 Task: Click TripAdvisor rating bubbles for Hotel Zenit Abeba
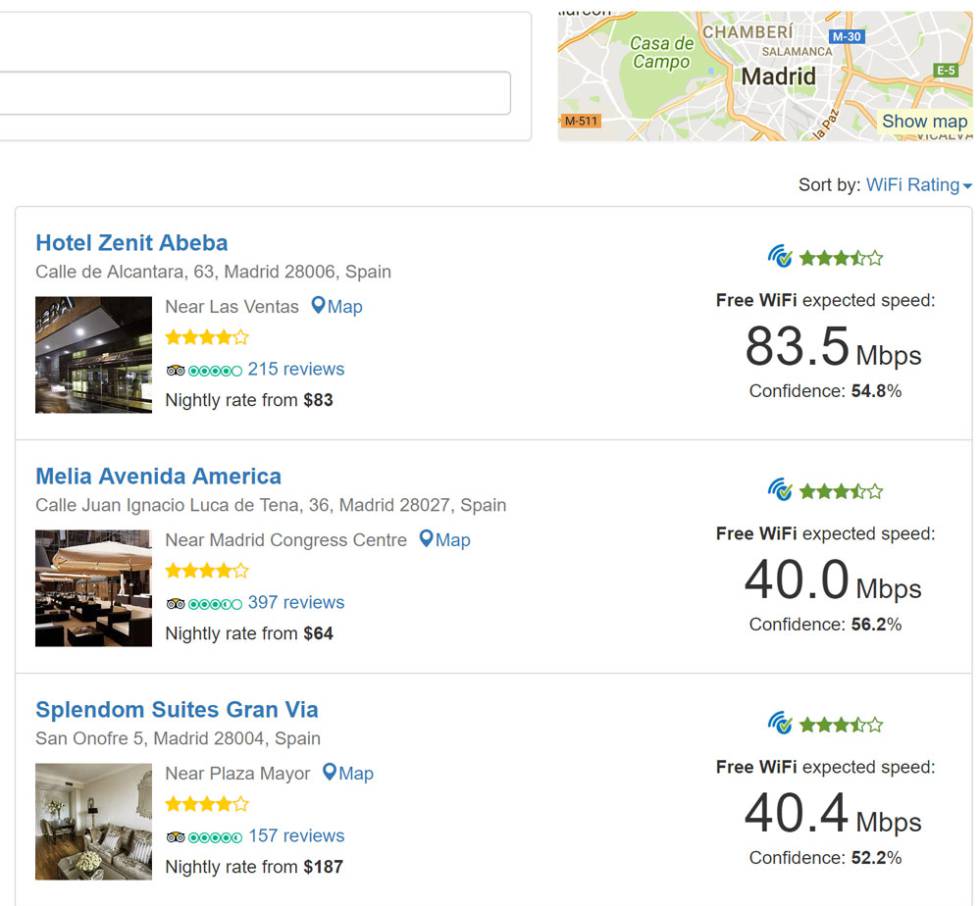pos(215,371)
